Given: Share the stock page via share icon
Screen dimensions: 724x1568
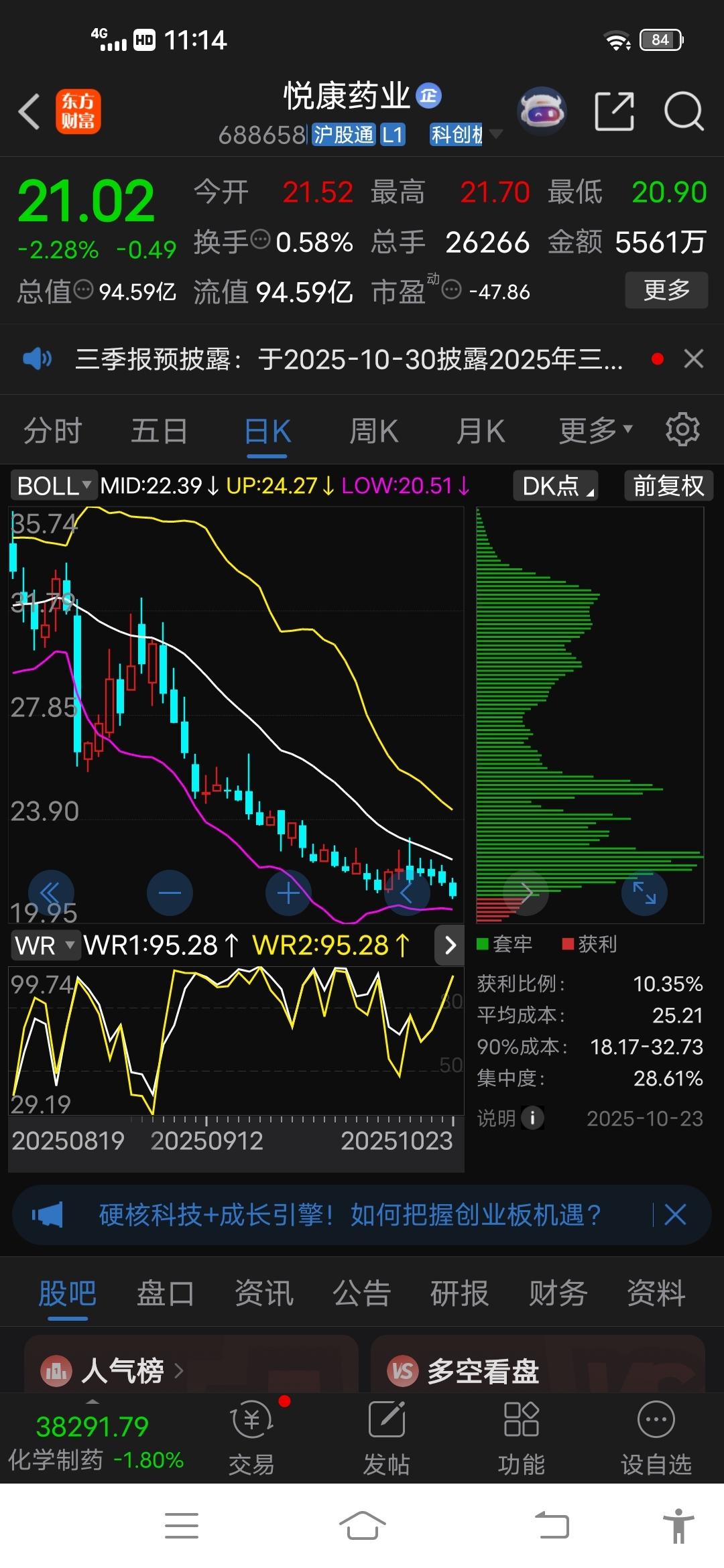Looking at the screenshot, I should coord(614,111).
